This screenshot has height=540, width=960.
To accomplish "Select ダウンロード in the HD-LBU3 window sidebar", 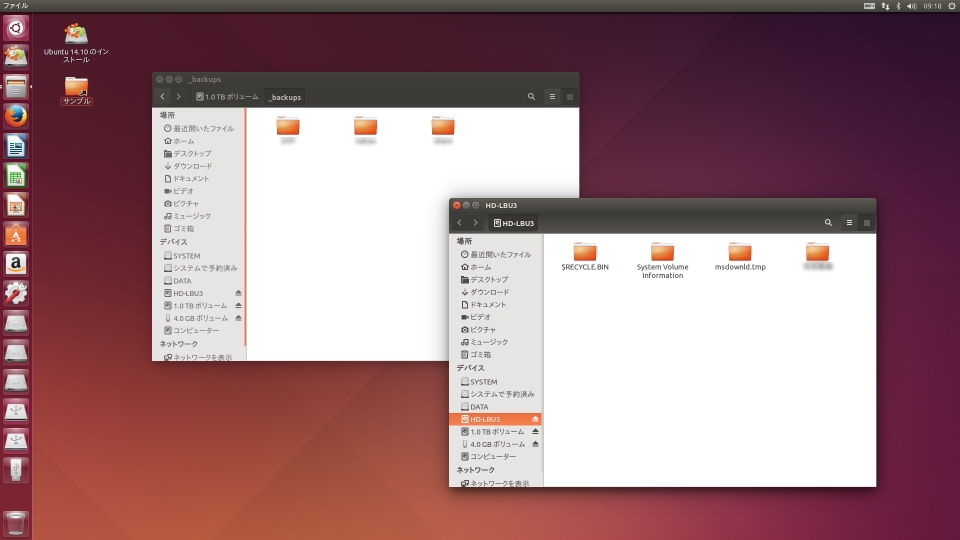I will point(496,292).
